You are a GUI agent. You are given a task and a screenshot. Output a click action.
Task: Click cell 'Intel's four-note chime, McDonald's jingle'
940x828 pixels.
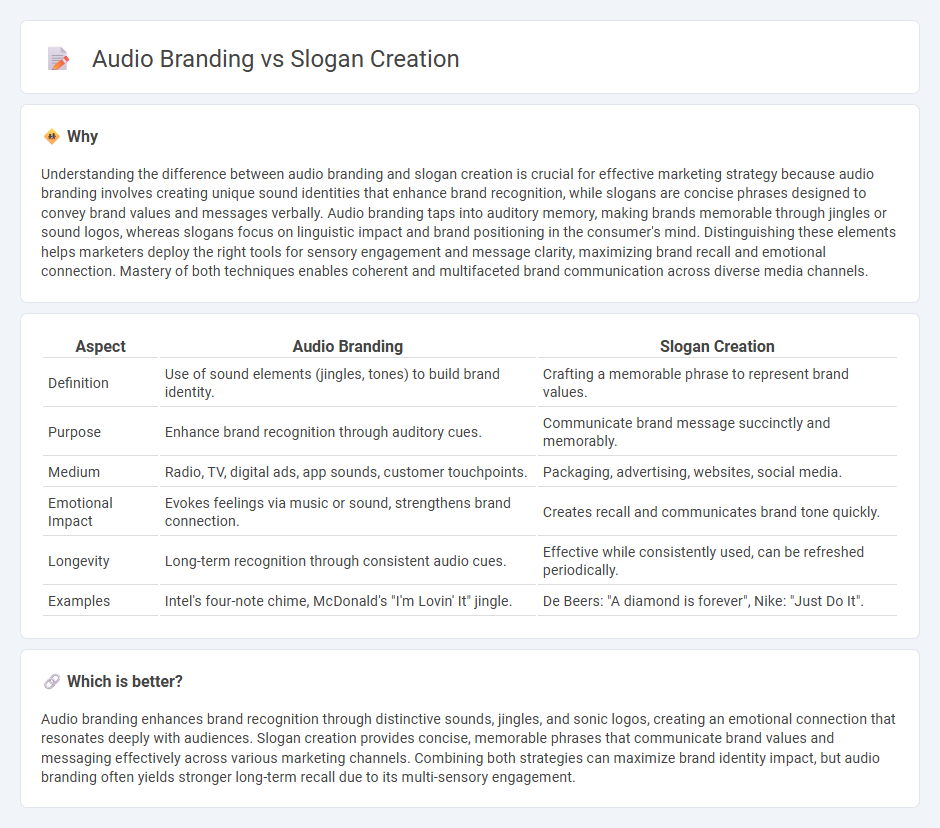348,601
